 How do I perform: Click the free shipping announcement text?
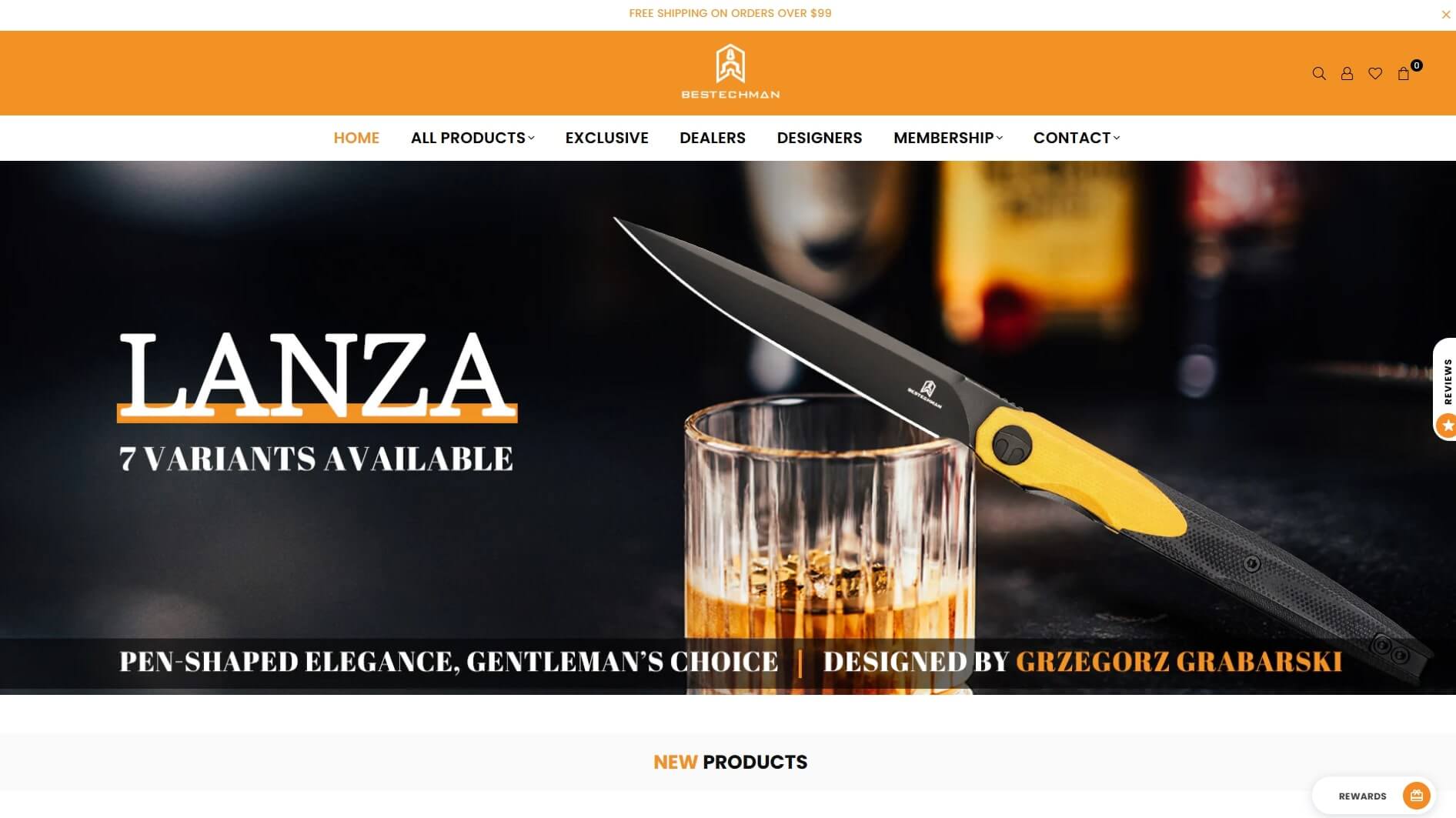[x=730, y=13]
